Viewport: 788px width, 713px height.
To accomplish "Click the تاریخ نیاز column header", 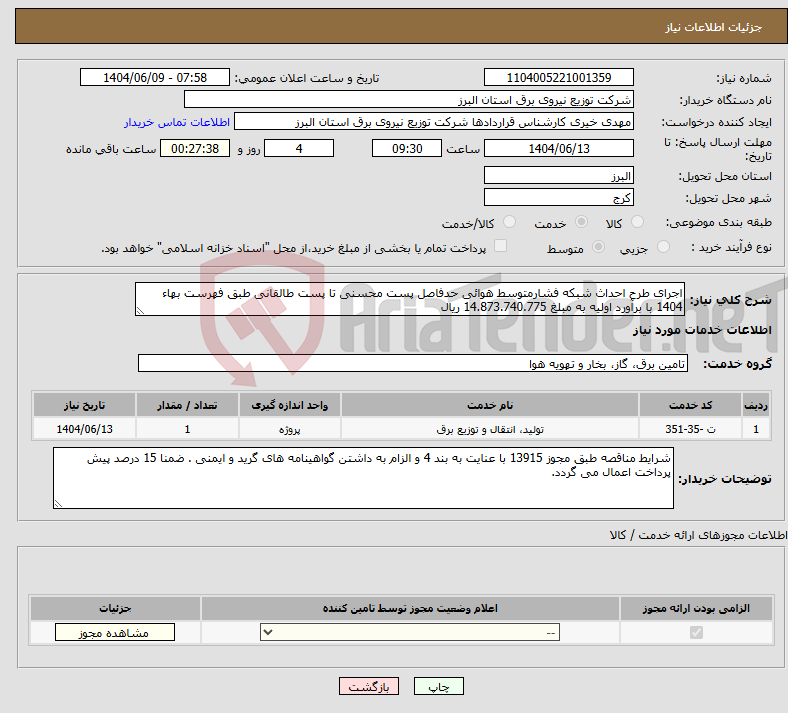I will pos(84,405).
